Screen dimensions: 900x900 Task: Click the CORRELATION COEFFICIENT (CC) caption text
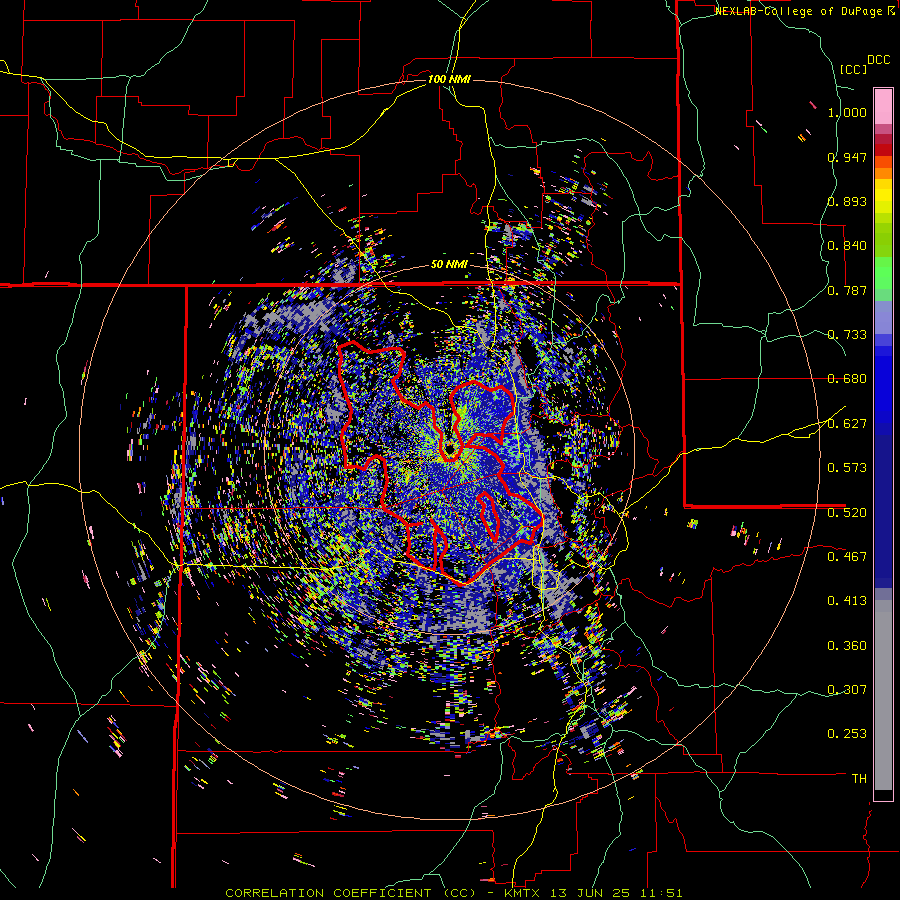tap(351, 893)
